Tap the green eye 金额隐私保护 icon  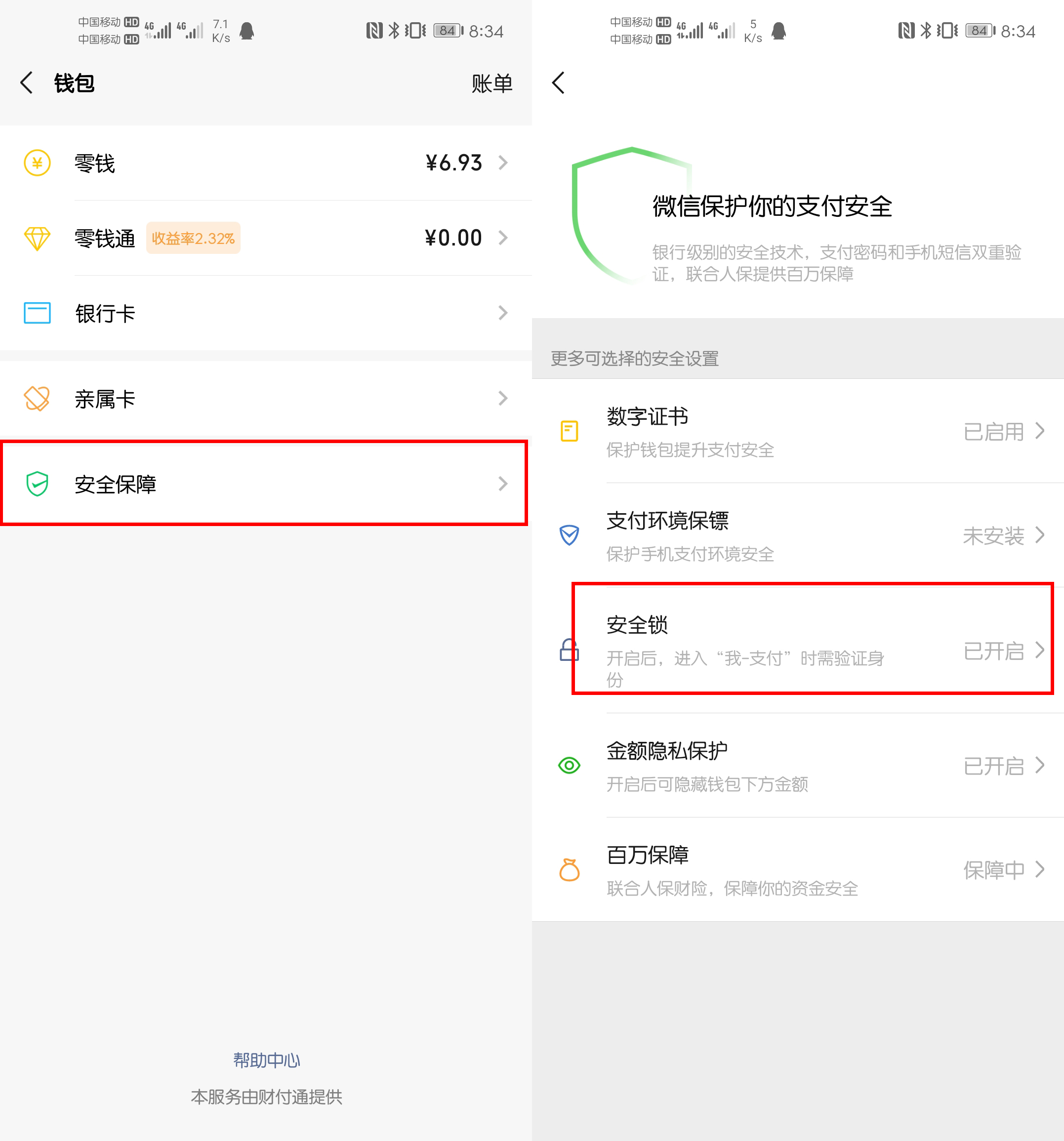570,766
